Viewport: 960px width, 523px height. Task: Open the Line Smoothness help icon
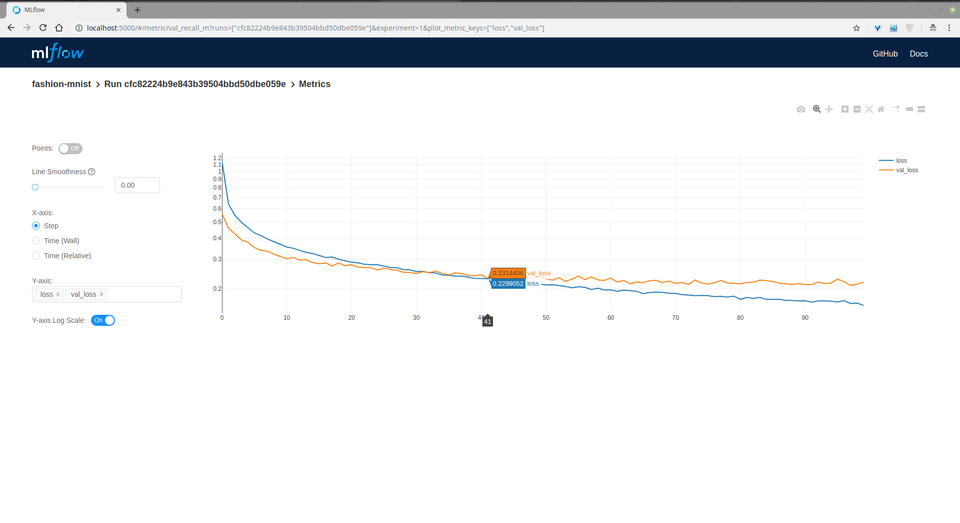[x=91, y=171]
